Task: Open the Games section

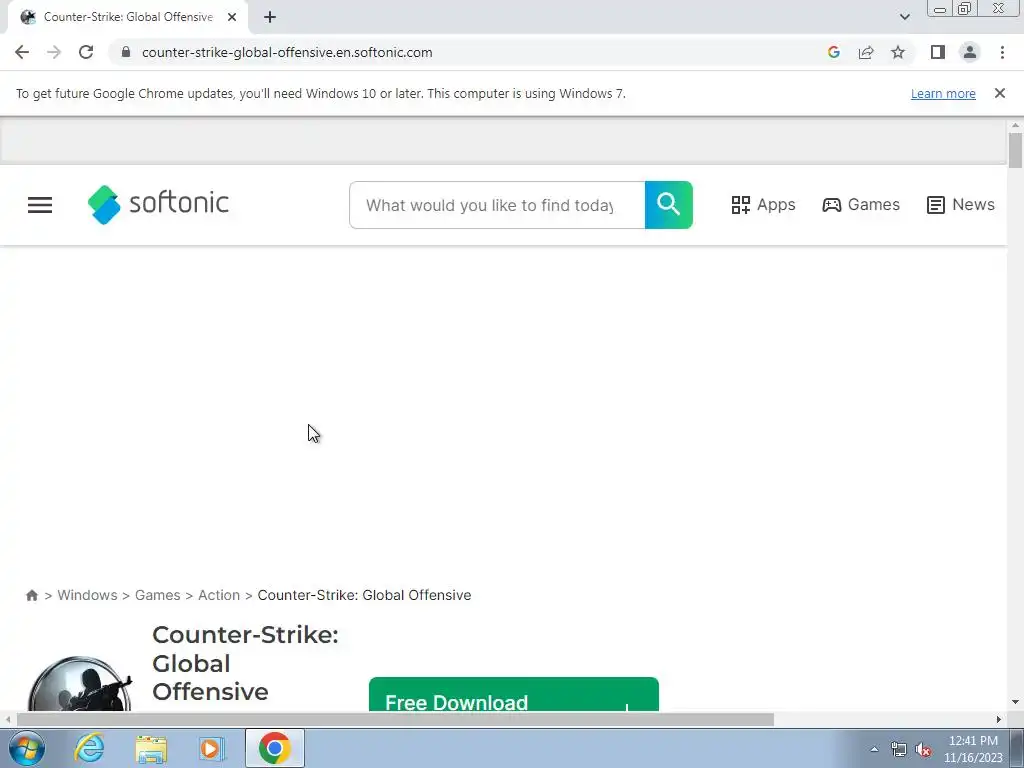Action: pyautogui.click(x=861, y=204)
